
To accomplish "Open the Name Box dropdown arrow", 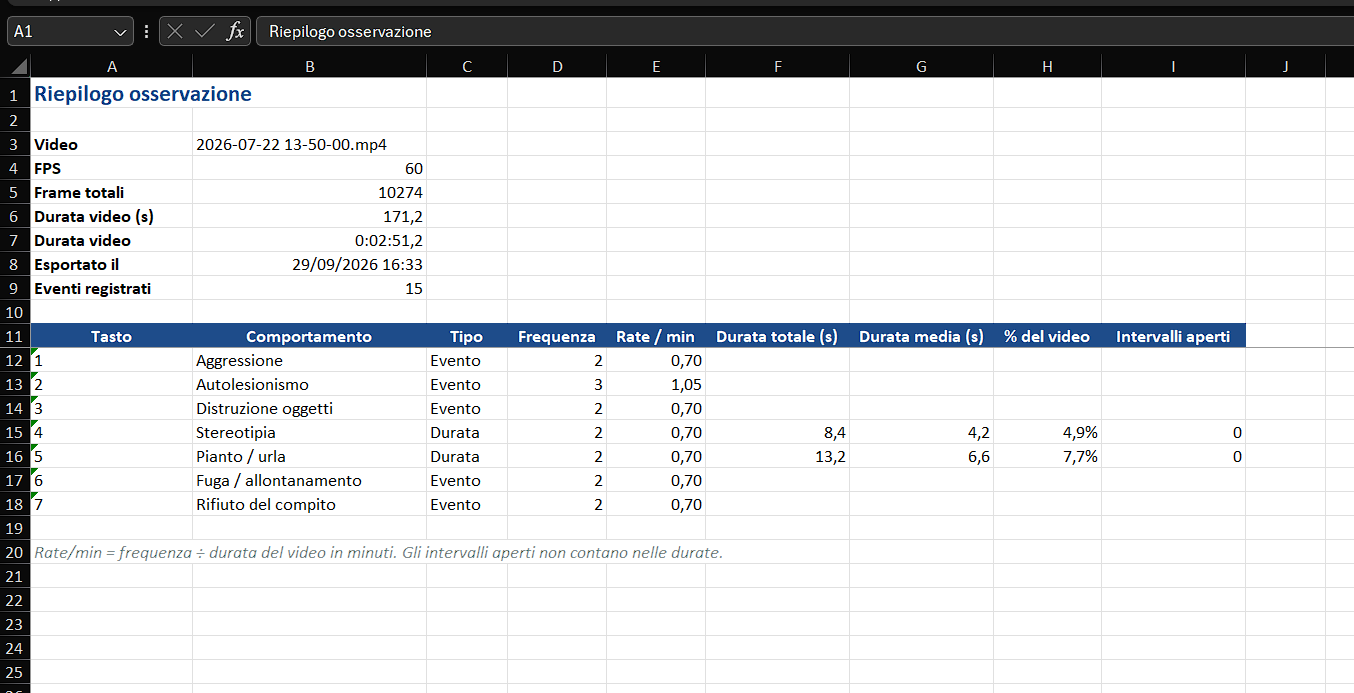I will point(121,32).
